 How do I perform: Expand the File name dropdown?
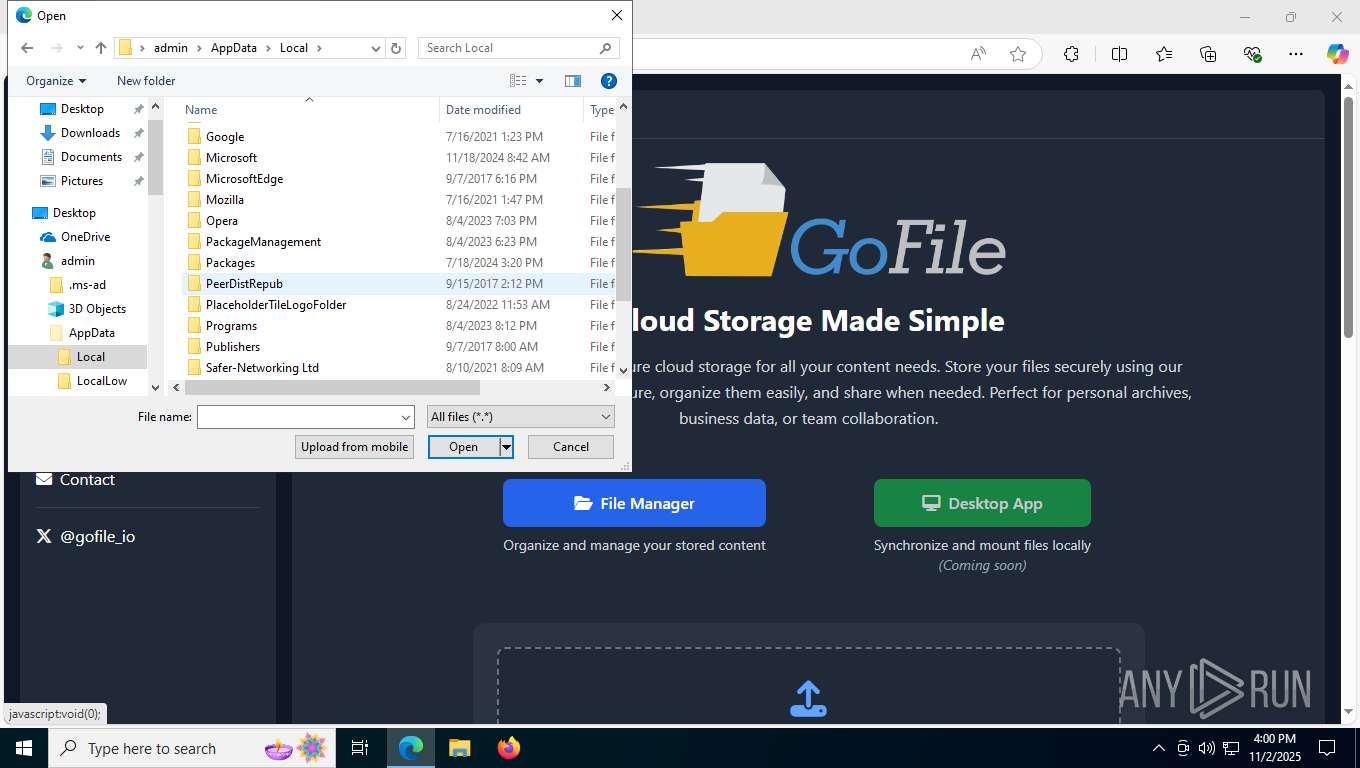point(406,417)
